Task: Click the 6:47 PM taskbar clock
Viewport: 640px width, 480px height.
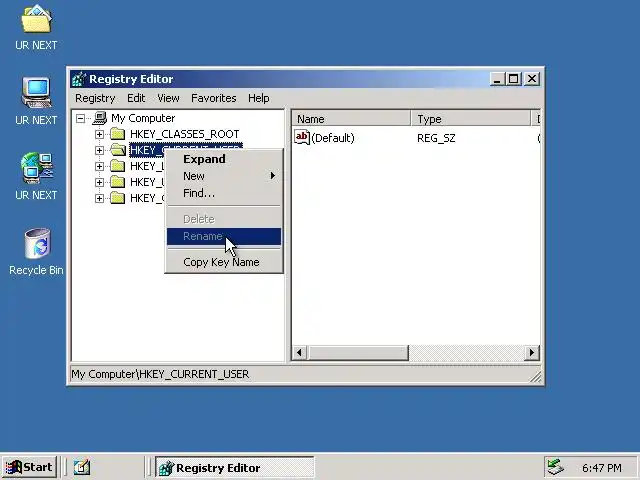Action: (602, 468)
